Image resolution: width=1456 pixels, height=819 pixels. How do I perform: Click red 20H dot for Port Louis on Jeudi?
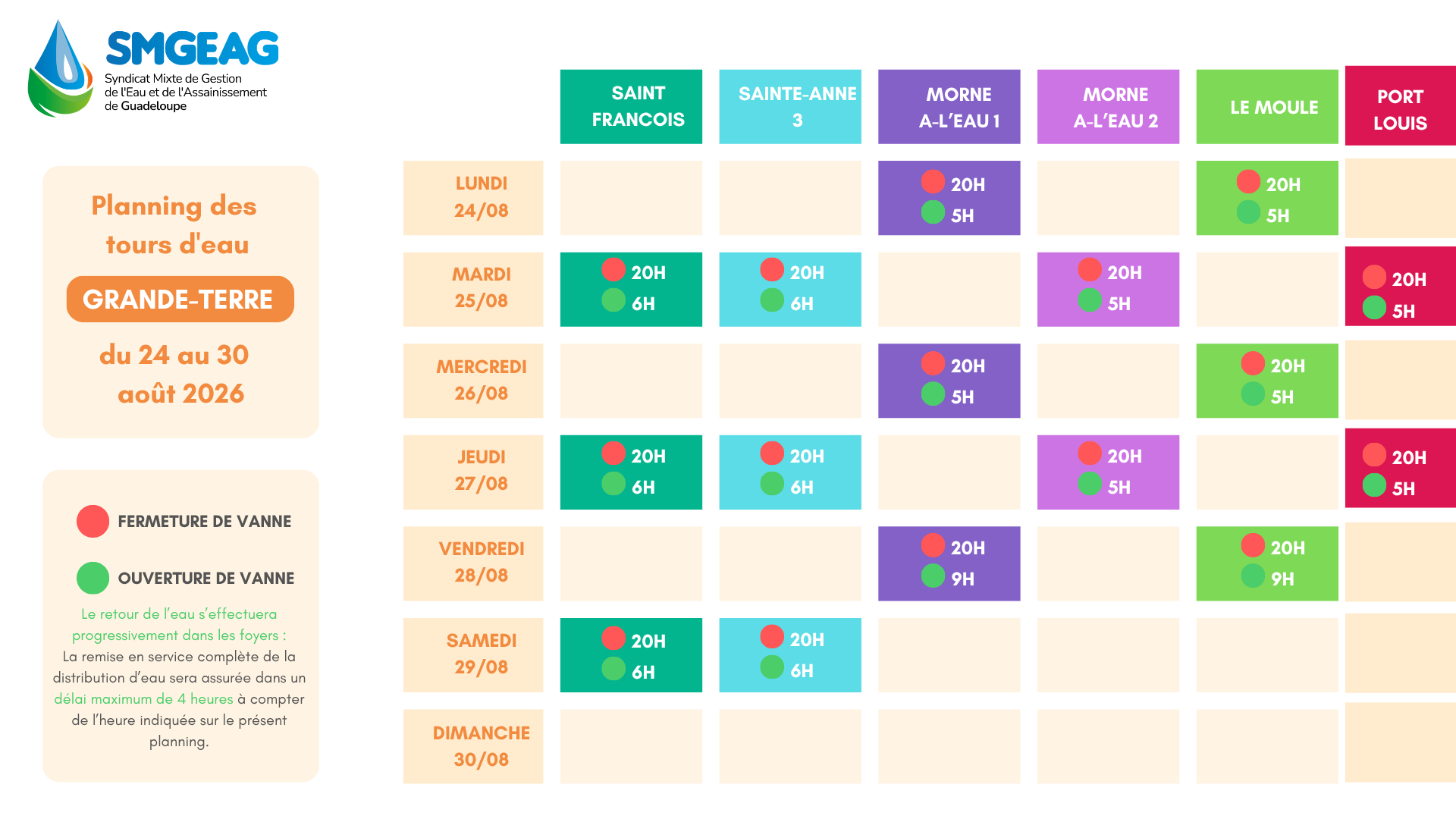pos(1374,454)
